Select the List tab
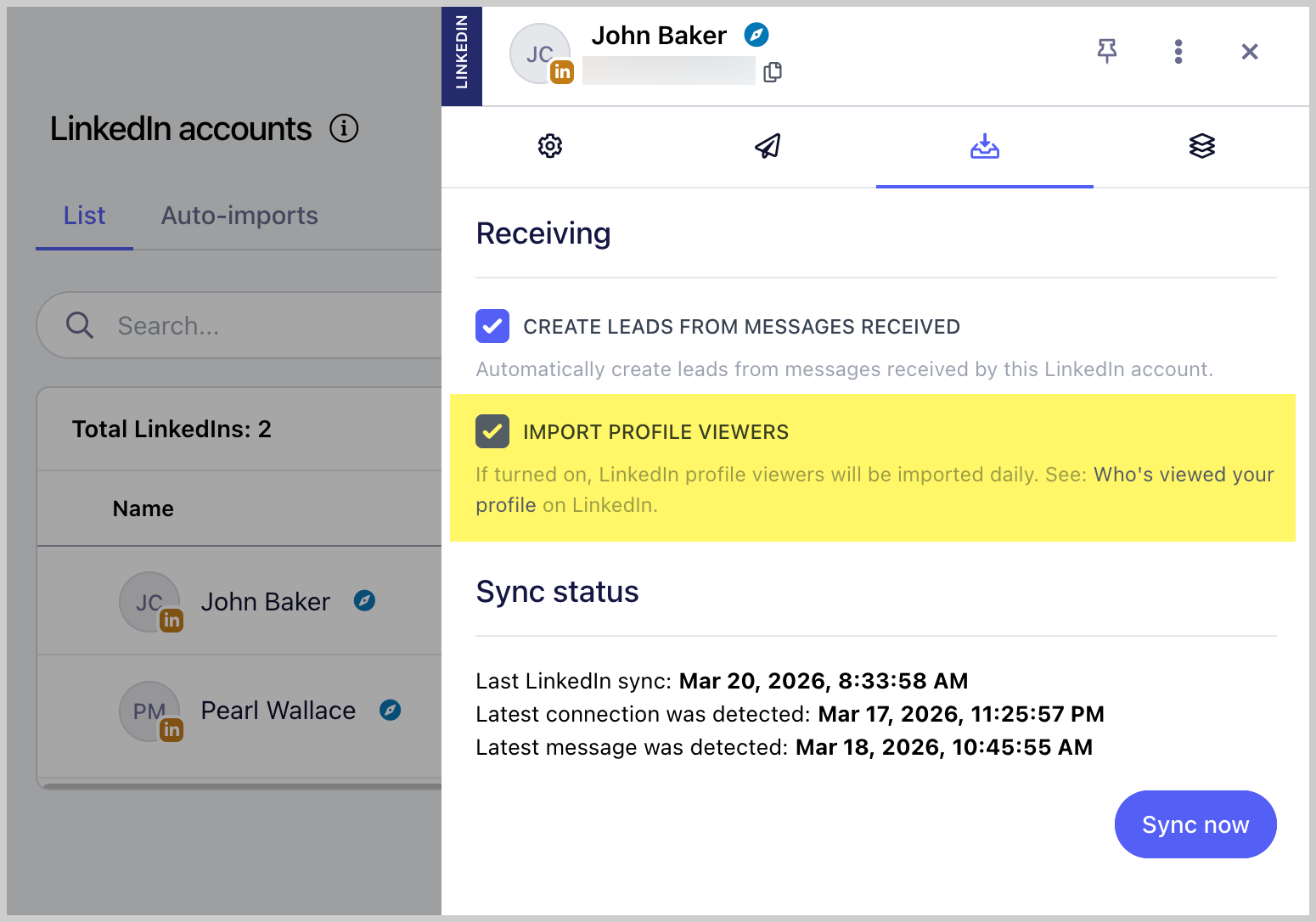 tap(84, 216)
